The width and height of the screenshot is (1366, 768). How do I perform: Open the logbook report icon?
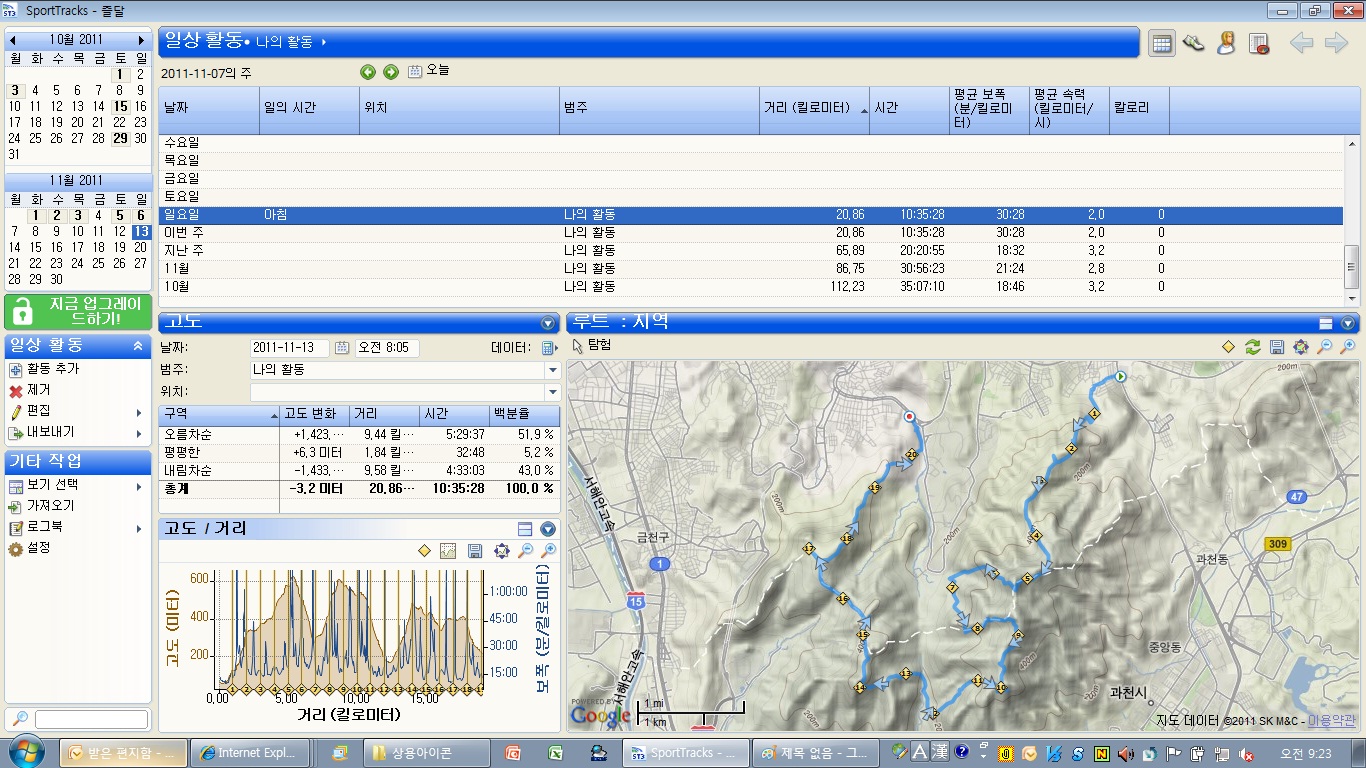pyautogui.click(x=1259, y=43)
